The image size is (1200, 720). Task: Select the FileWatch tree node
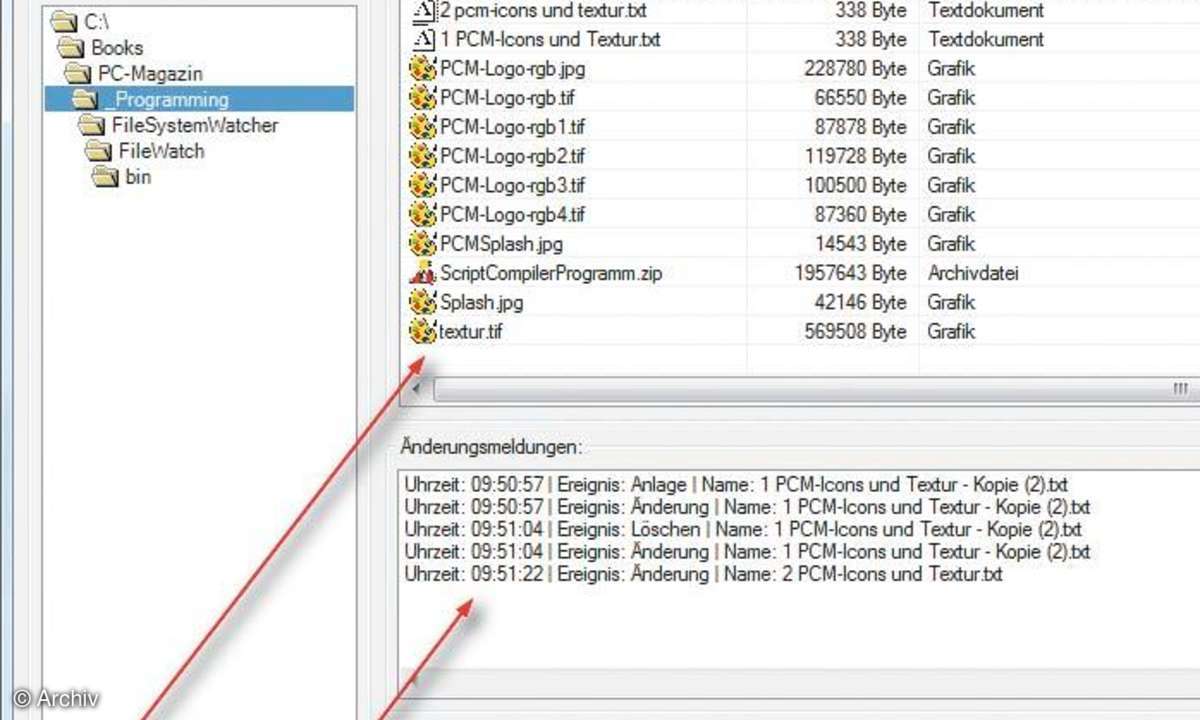pos(161,151)
